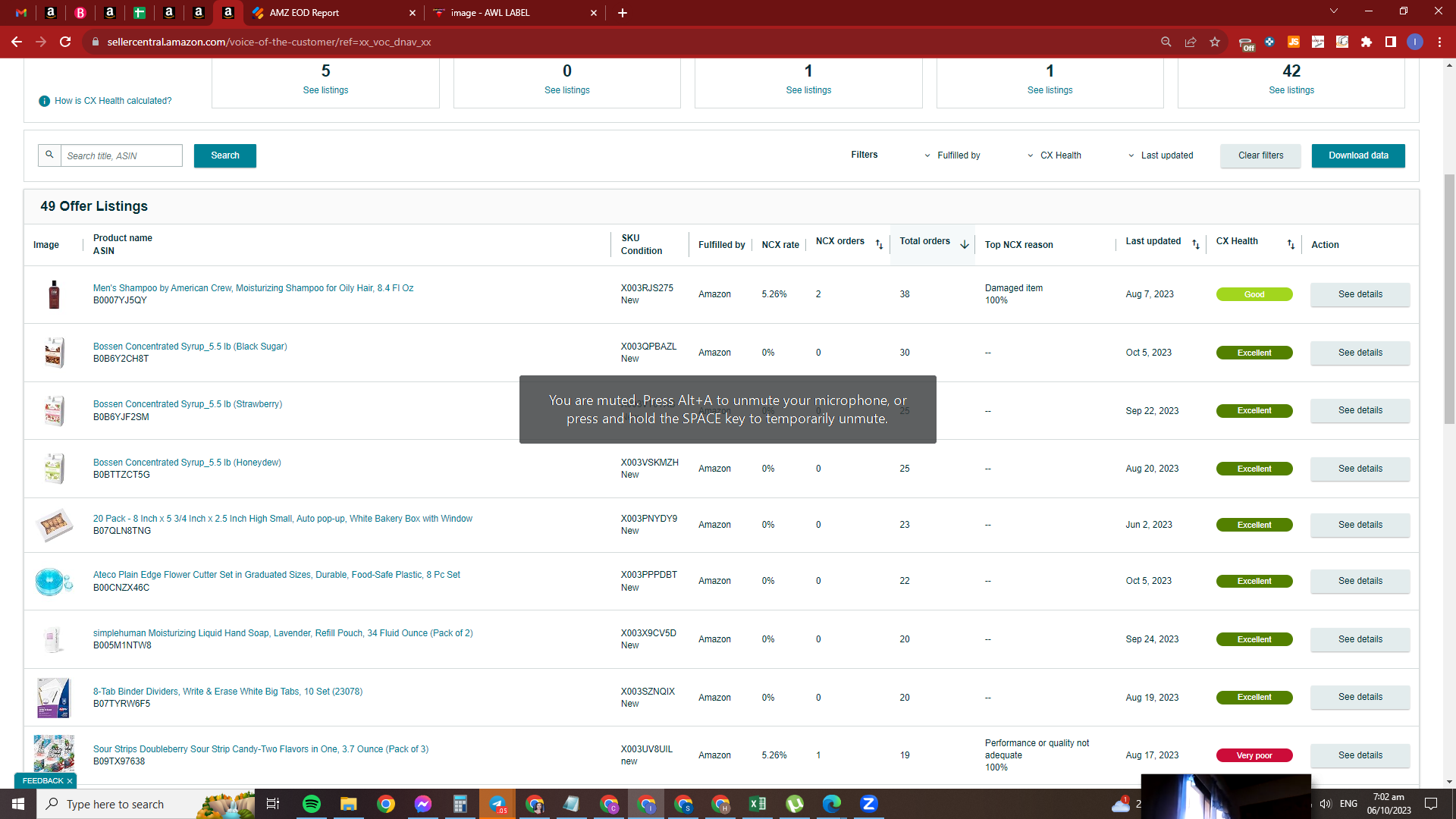
Task: See details for simplehuman Hand Soap row
Action: [1360, 639]
